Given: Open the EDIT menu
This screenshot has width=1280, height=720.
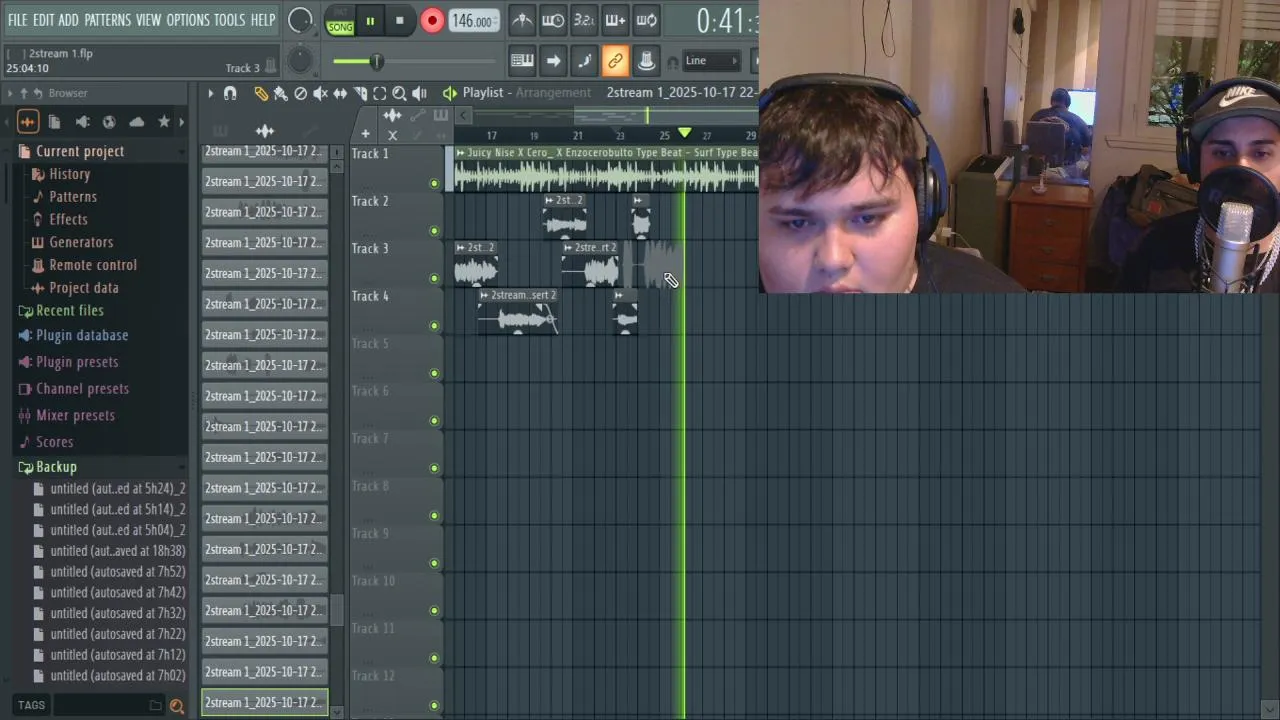Looking at the screenshot, I should pyautogui.click(x=43, y=20).
